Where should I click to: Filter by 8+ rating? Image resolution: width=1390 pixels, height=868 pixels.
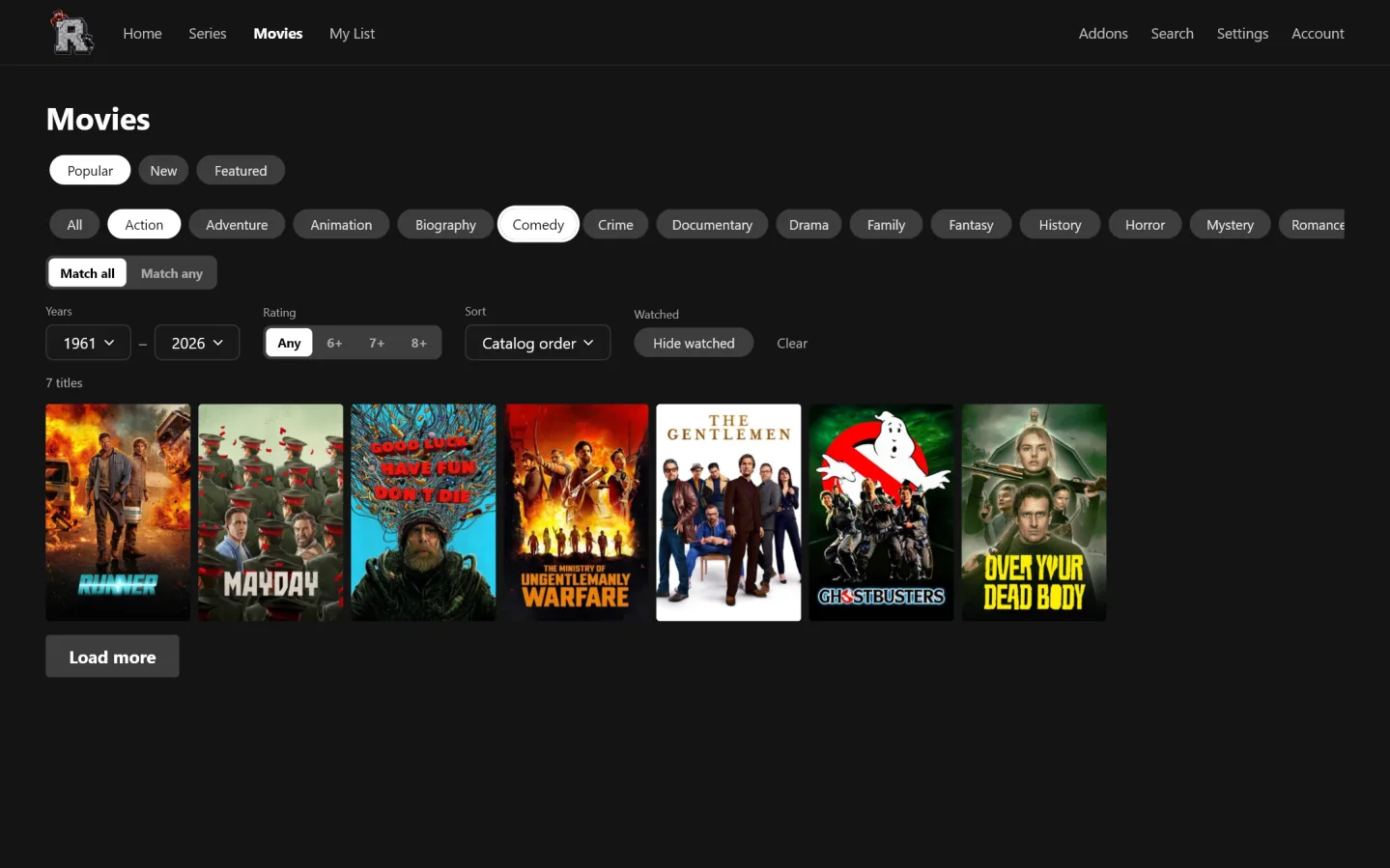(x=419, y=343)
